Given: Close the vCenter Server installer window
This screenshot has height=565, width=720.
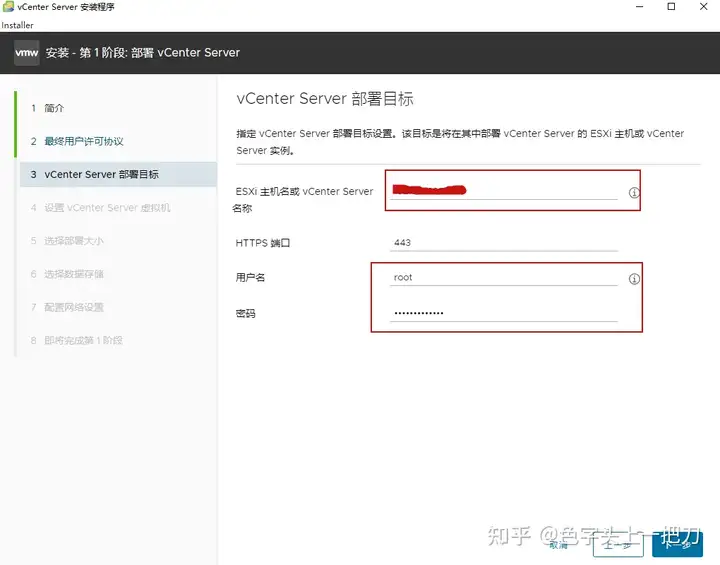Looking at the screenshot, I should tap(703, 6).
